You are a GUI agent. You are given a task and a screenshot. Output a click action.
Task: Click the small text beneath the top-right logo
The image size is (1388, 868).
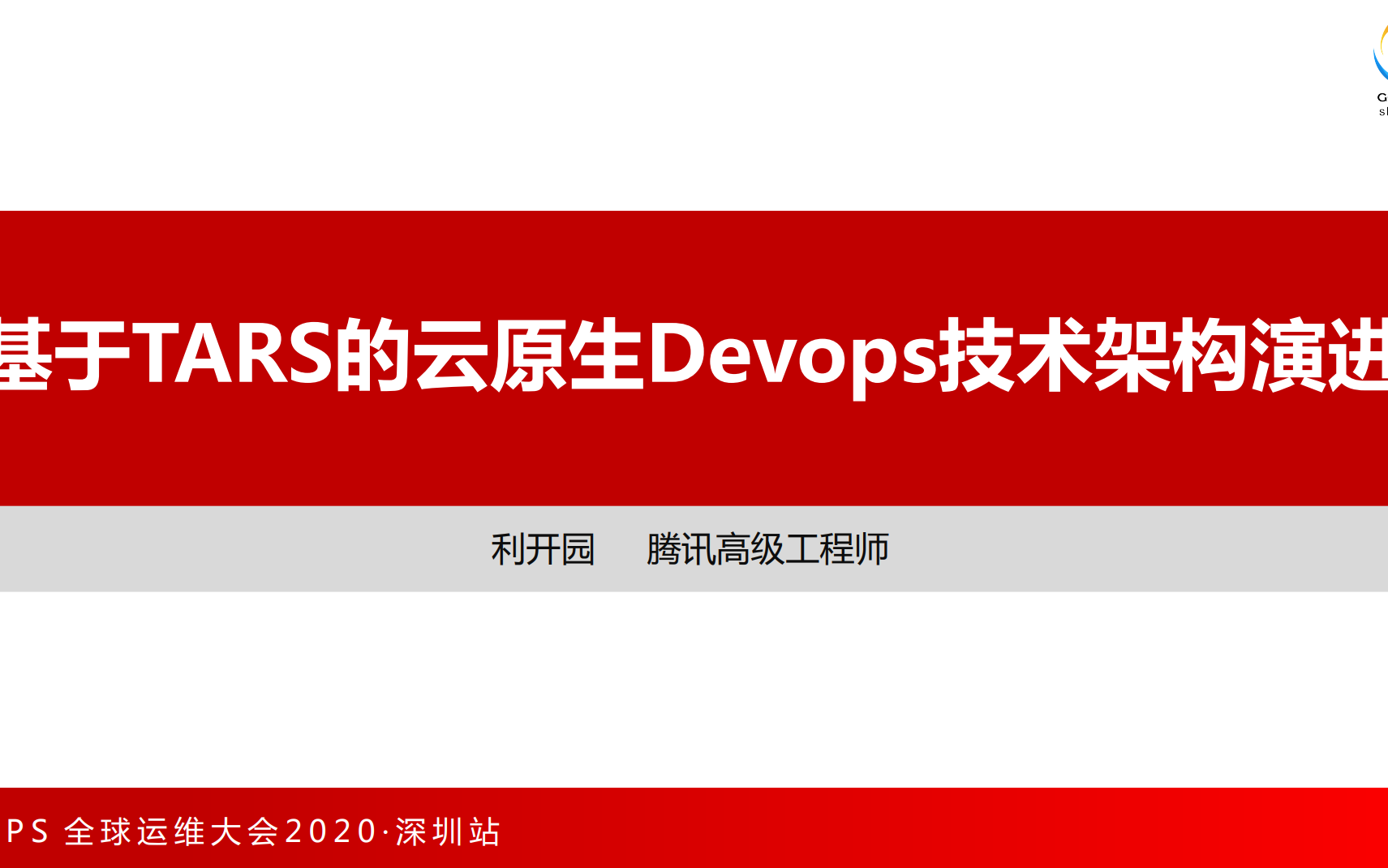pyautogui.click(x=1382, y=104)
